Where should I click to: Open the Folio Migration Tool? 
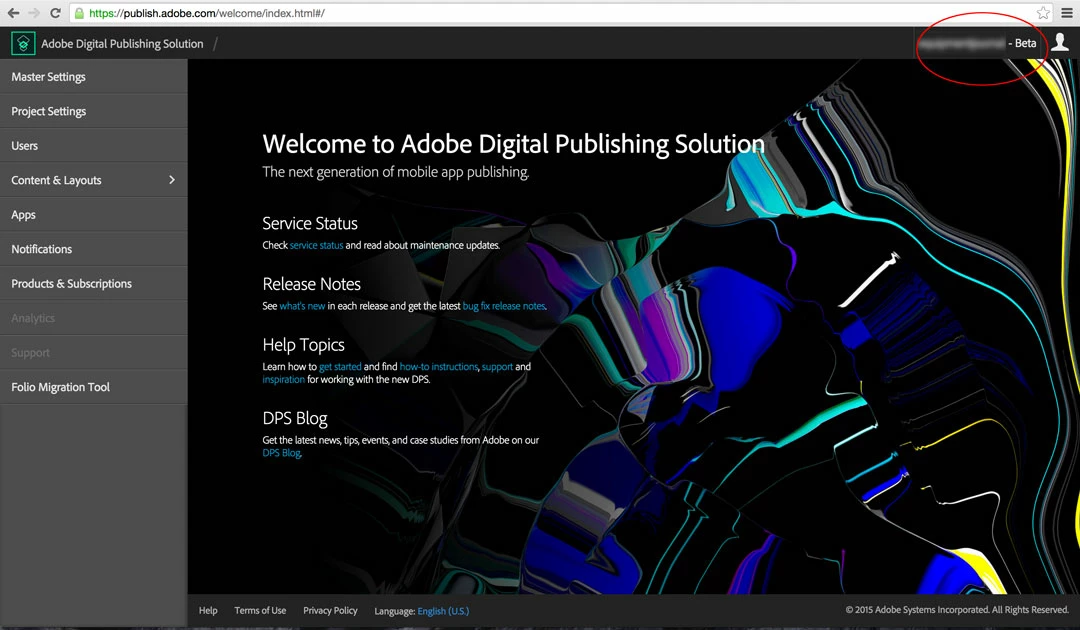94,386
